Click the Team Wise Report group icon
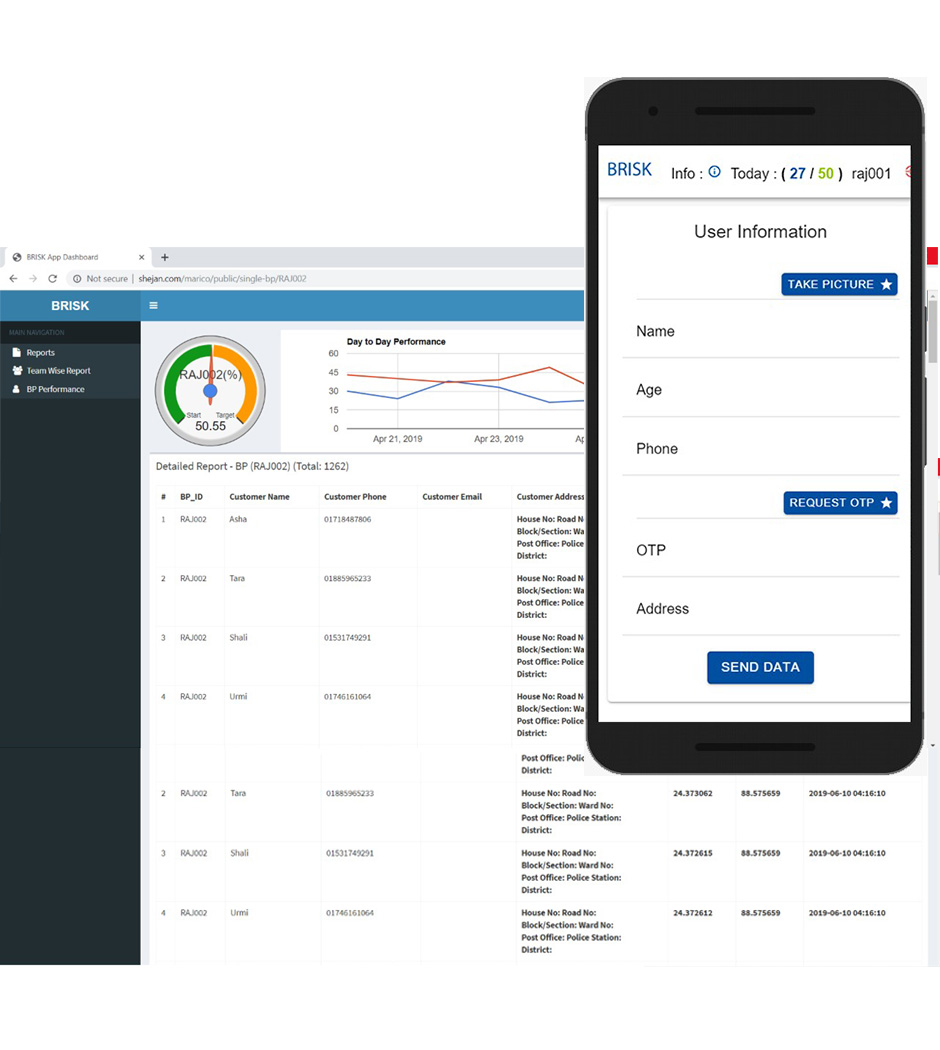This screenshot has width=940, height=1050. tap(17, 370)
